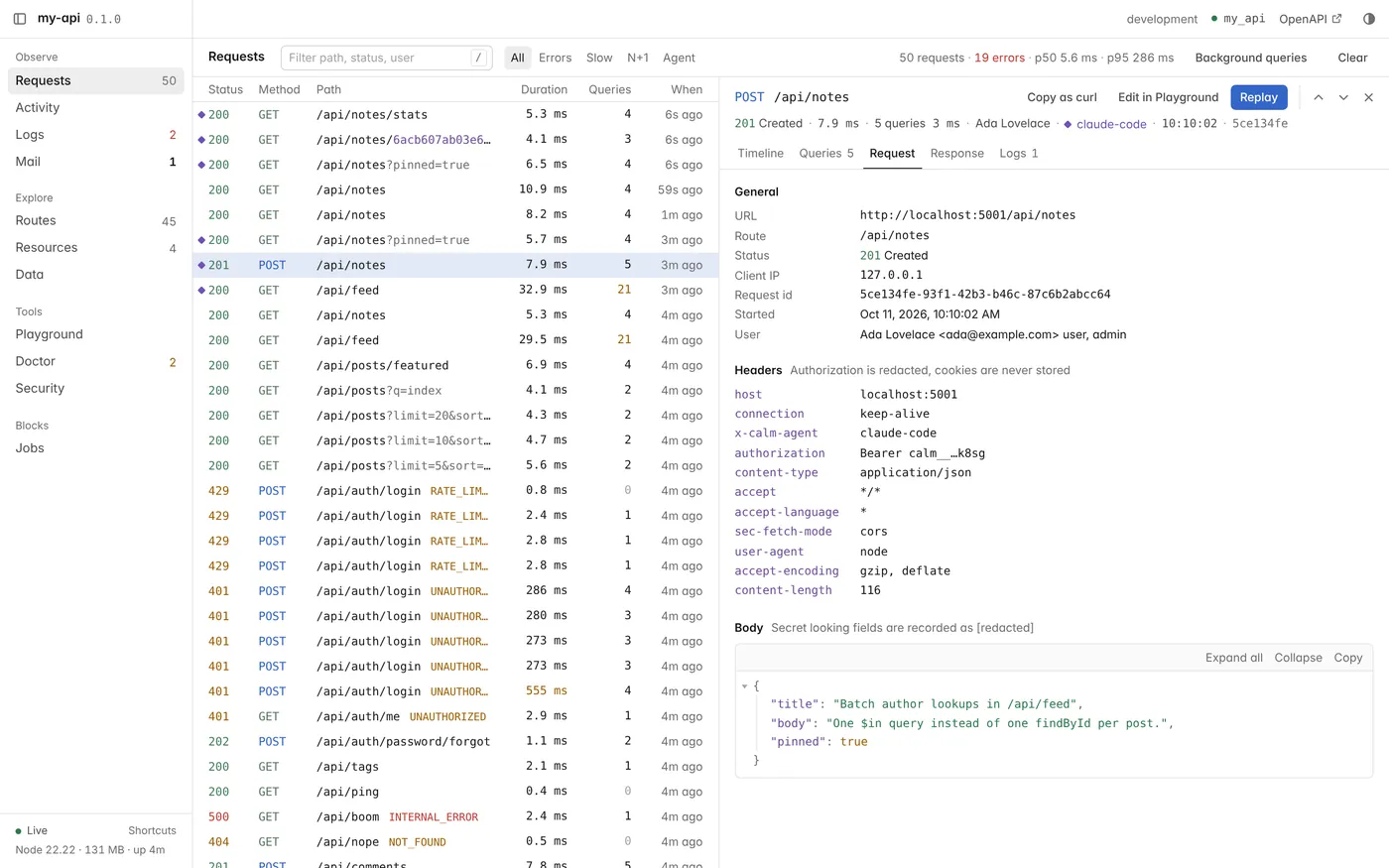The width and height of the screenshot is (1389, 868).
Task: Filter requests by Errors
Action: [x=555, y=58]
